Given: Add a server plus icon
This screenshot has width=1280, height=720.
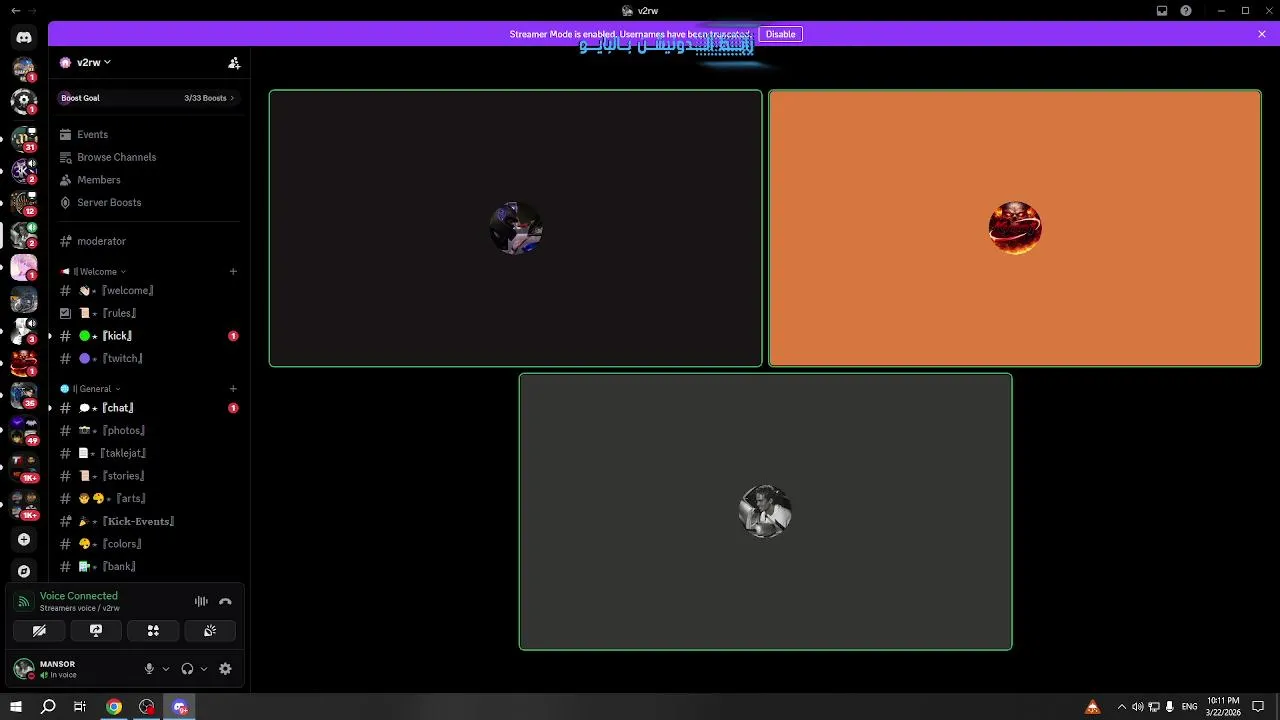Looking at the screenshot, I should click(x=24, y=539).
